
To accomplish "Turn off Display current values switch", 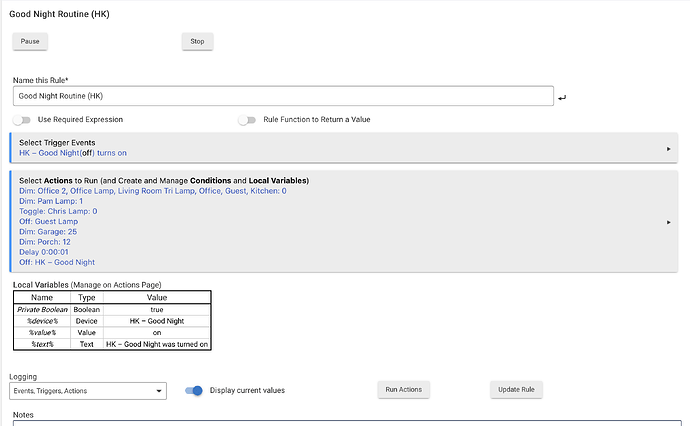I will (196, 391).
